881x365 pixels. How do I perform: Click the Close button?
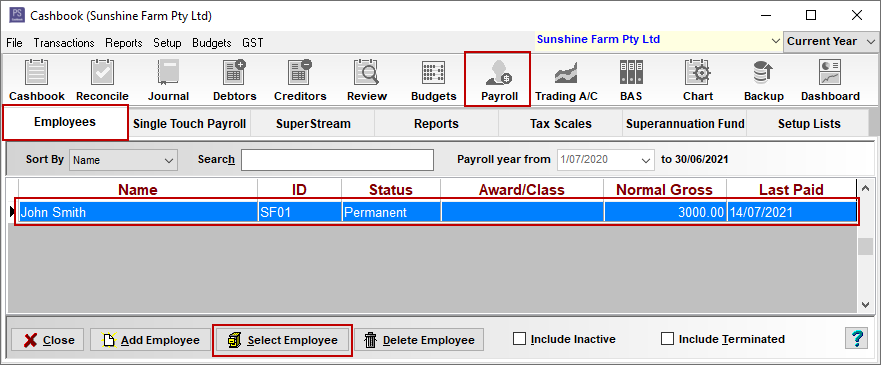pos(48,340)
